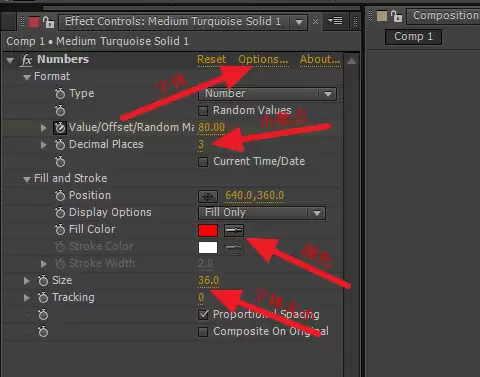Click the Position crosshair point picker
480x377 pixels.
(x=208, y=196)
